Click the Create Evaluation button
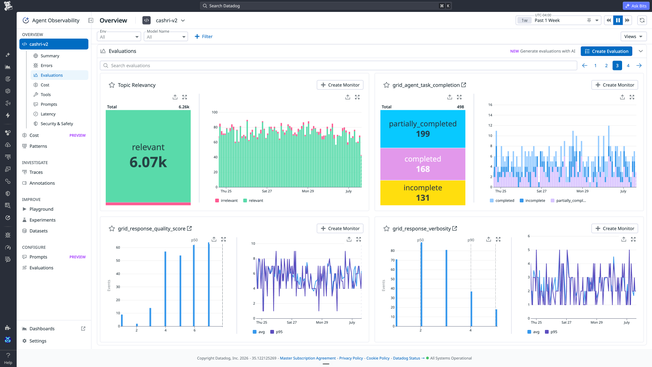Viewport: 652px width, 367px height. [x=606, y=51]
